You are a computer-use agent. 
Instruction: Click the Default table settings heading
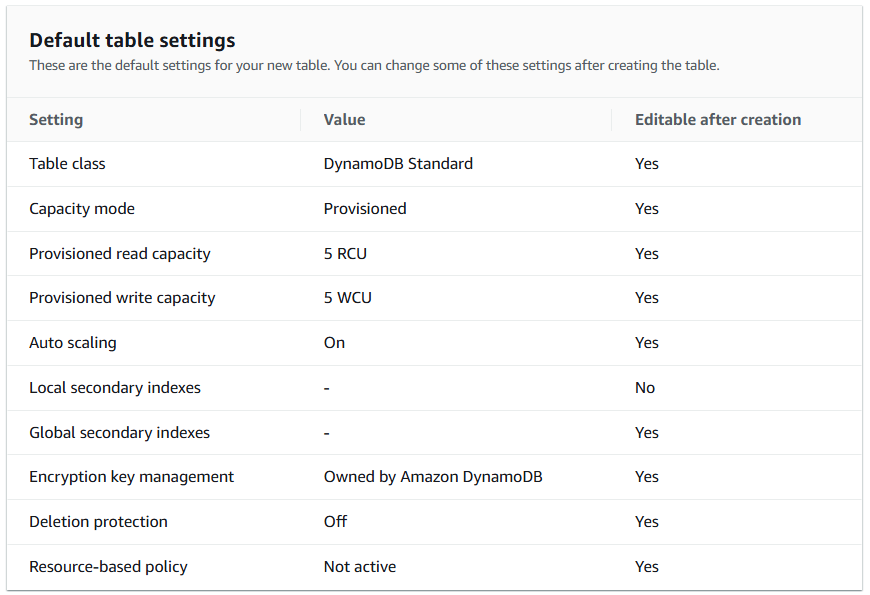(x=132, y=41)
